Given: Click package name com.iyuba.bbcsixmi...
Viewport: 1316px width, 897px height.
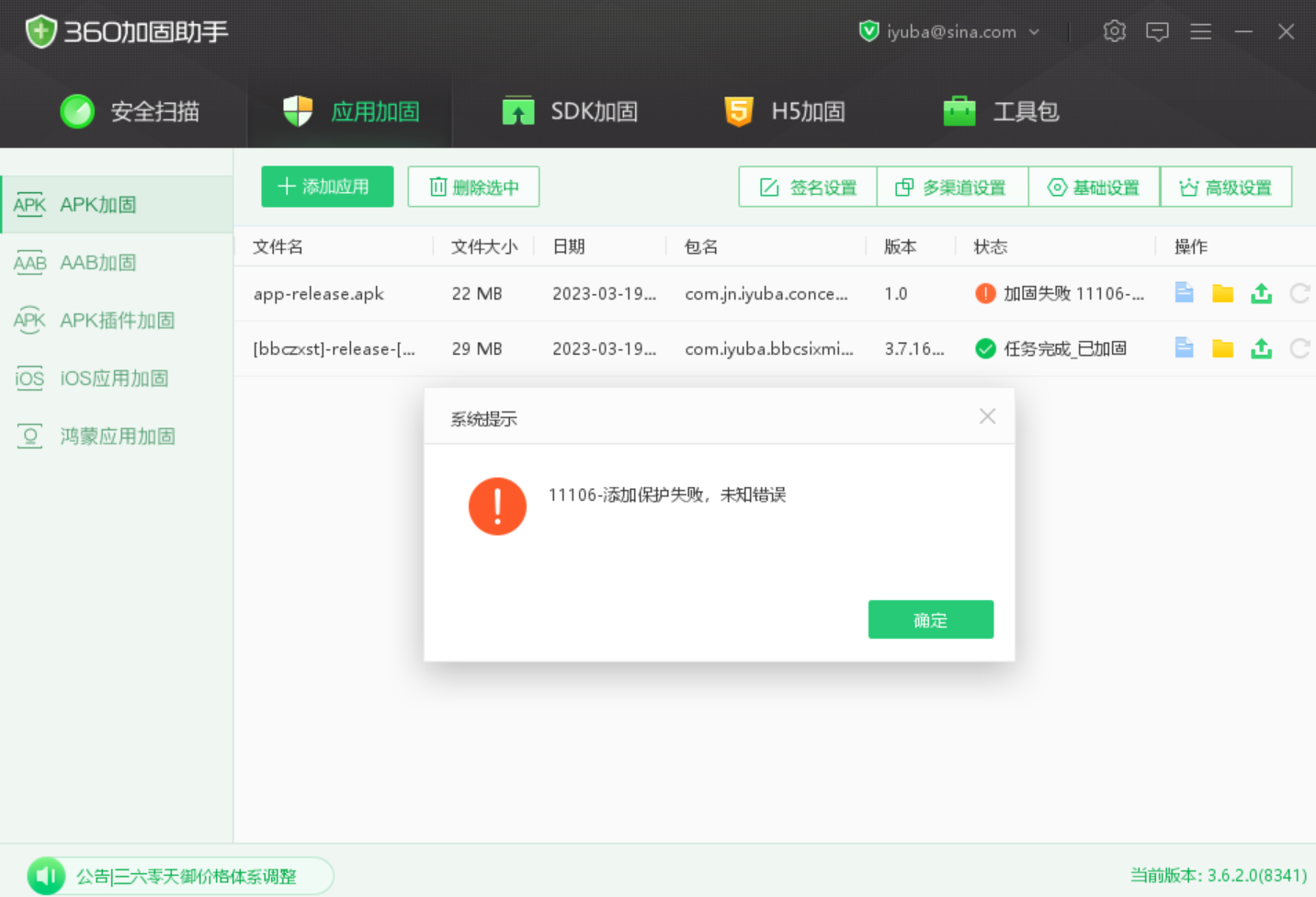Looking at the screenshot, I should tap(769, 349).
